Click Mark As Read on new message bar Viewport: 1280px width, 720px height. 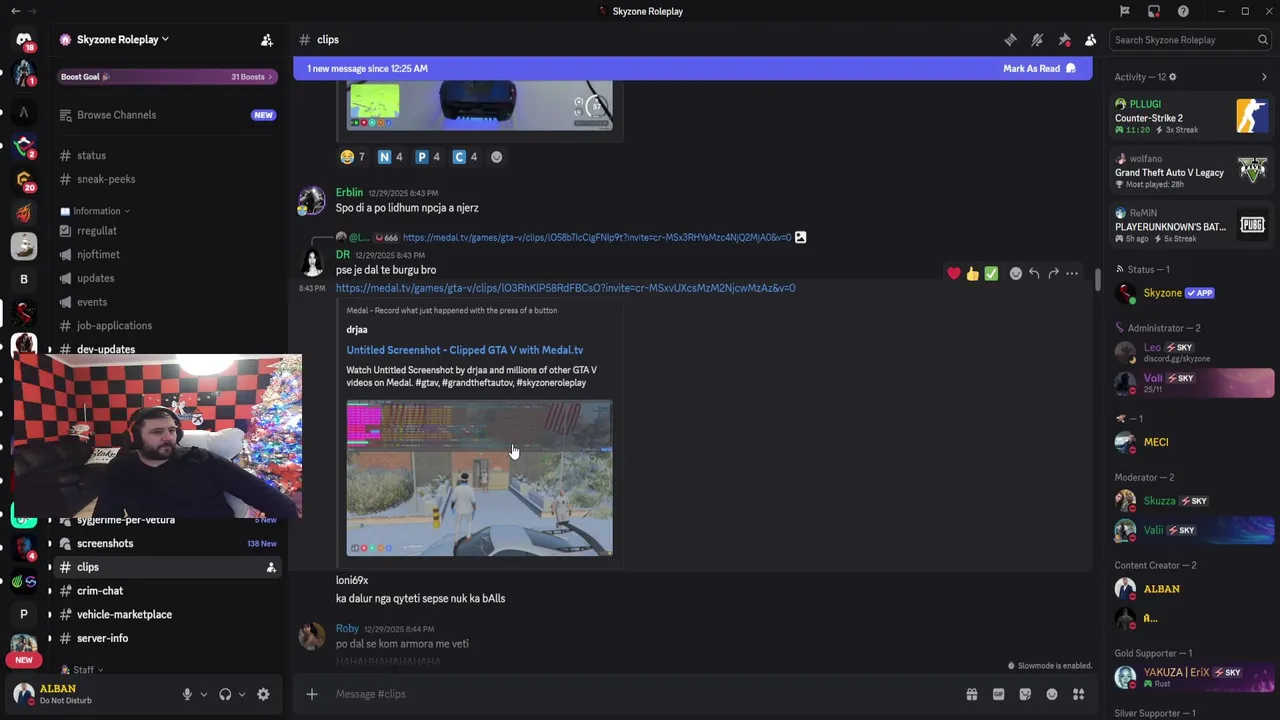coord(1039,69)
